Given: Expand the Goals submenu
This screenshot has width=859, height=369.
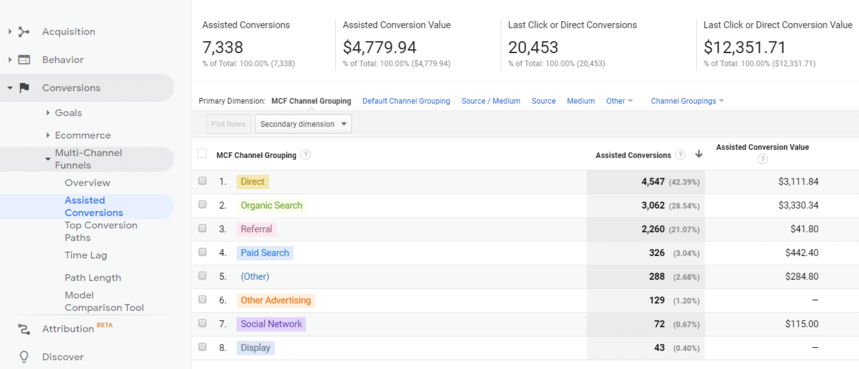Looking at the screenshot, I should [48, 113].
